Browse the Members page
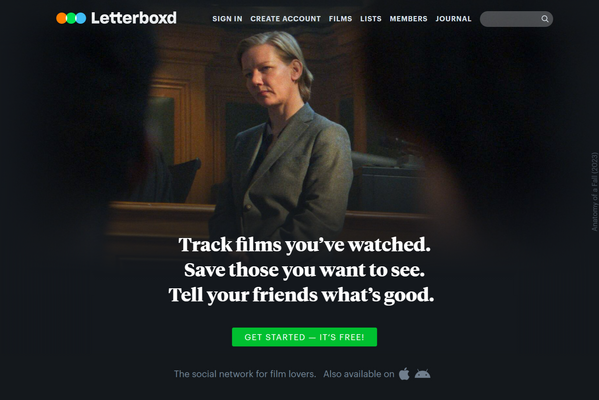The height and width of the screenshot is (400, 599). pos(408,19)
